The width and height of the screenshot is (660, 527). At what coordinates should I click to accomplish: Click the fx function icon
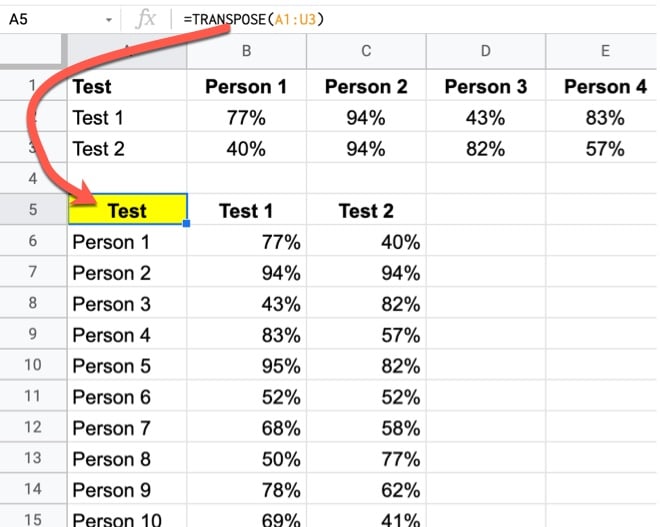[145, 19]
